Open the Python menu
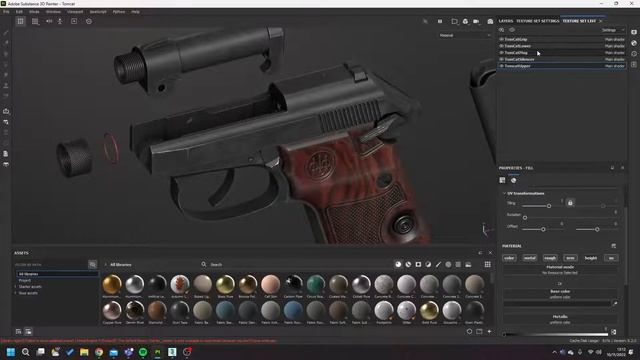 (119, 12)
